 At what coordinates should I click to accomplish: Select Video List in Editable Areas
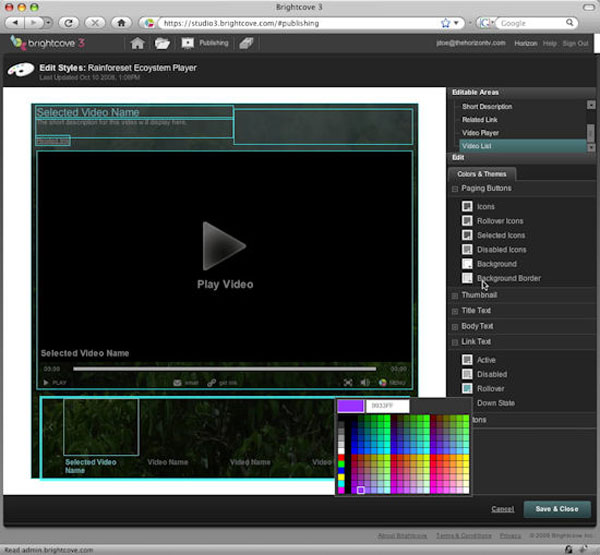[x=523, y=146]
